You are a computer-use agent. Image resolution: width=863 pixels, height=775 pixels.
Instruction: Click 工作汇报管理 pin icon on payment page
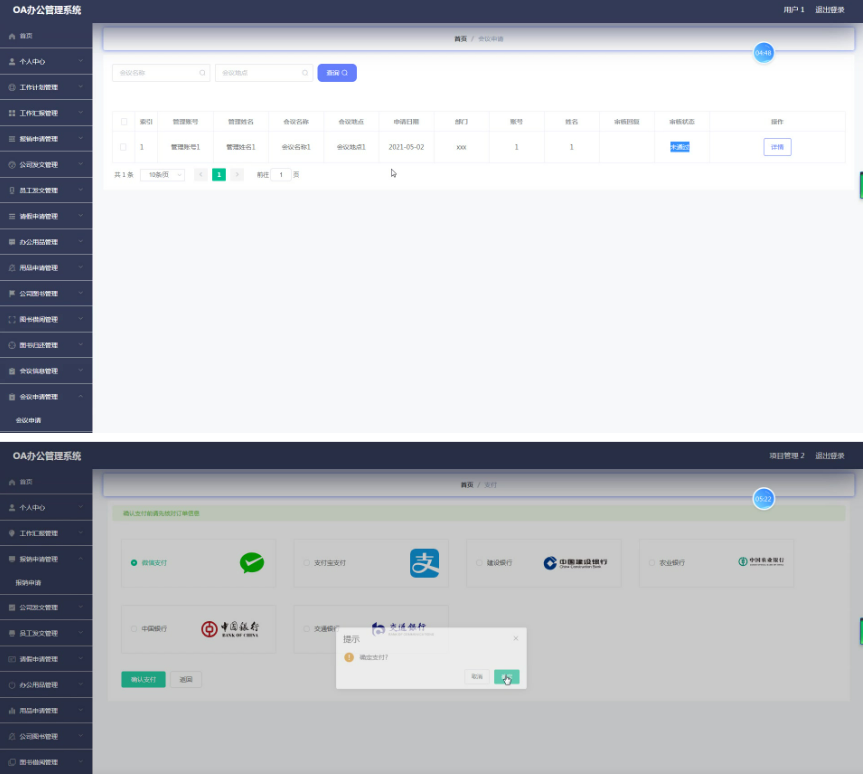(12, 533)
